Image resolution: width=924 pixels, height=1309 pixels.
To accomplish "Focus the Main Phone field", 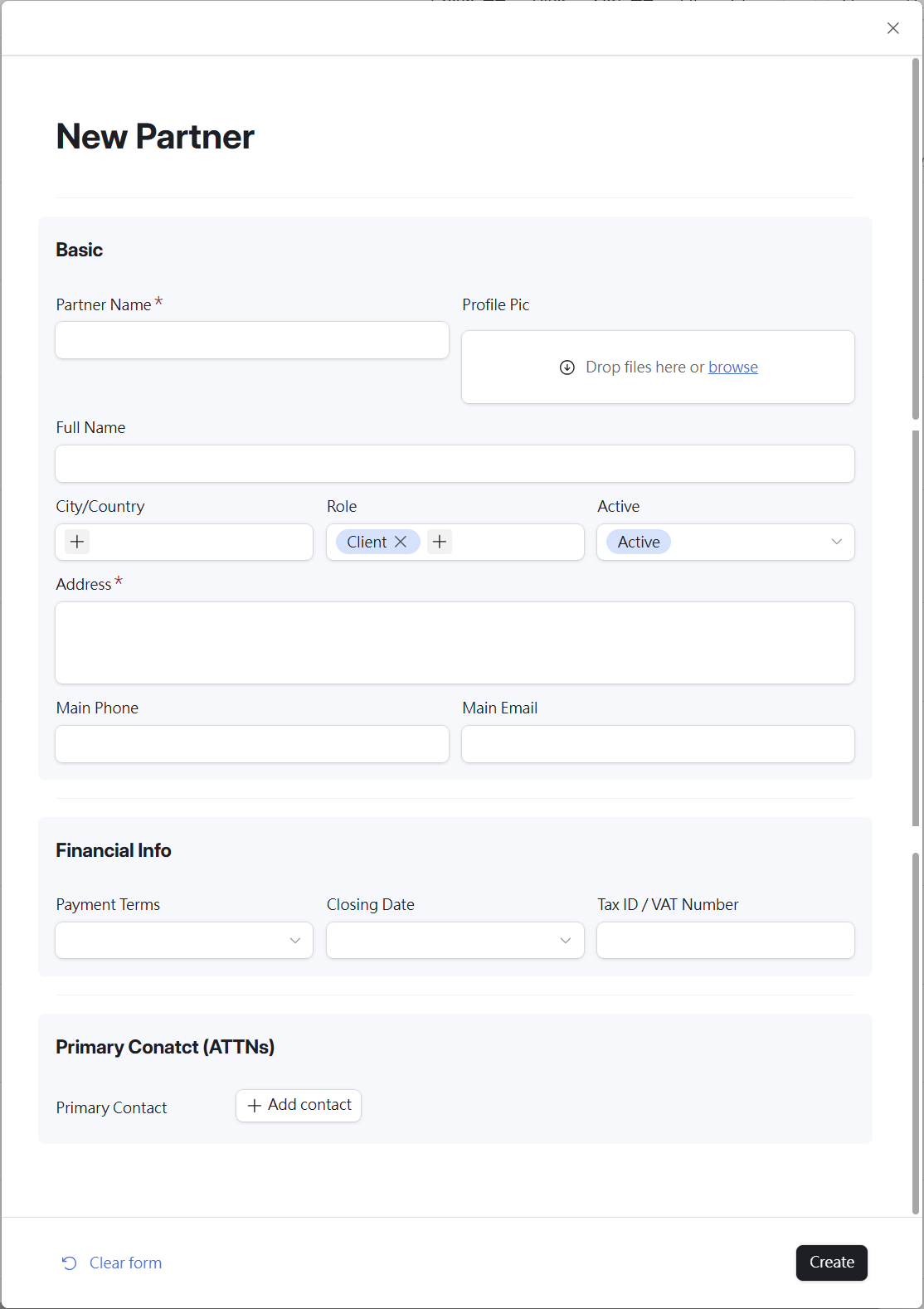I will pos(252,744).
